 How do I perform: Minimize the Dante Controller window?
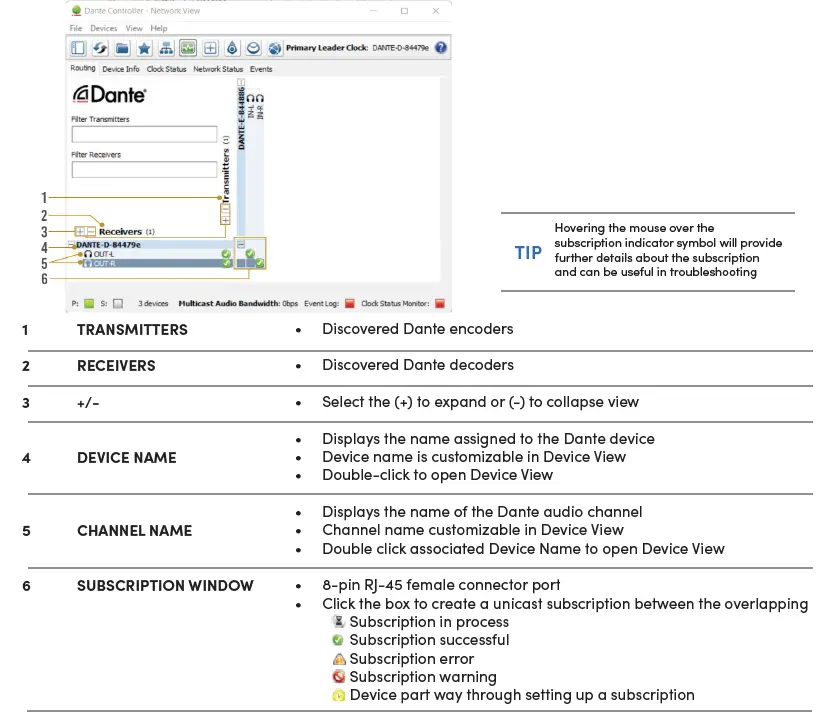point(373,11)
